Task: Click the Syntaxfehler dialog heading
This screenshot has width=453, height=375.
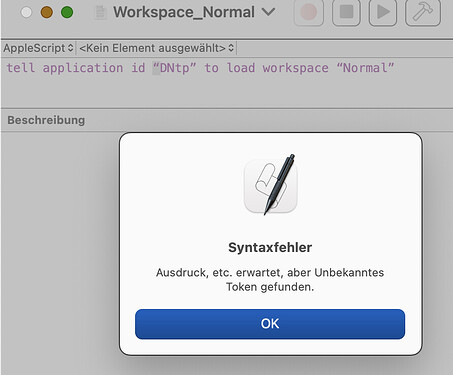Action: (x=270, y=247)
